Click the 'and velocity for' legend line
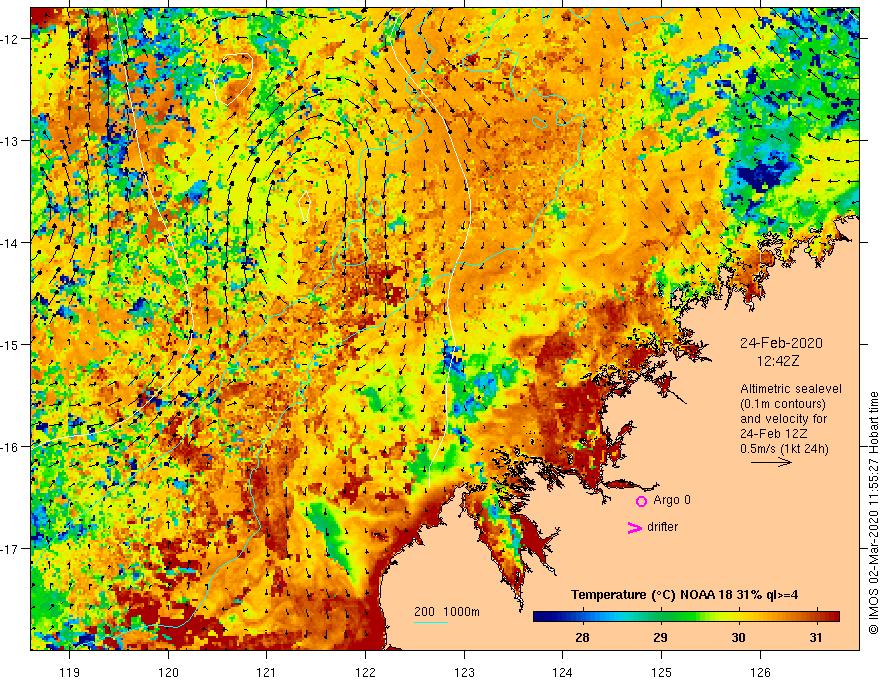The image size is (880, 680). (783, 419)
